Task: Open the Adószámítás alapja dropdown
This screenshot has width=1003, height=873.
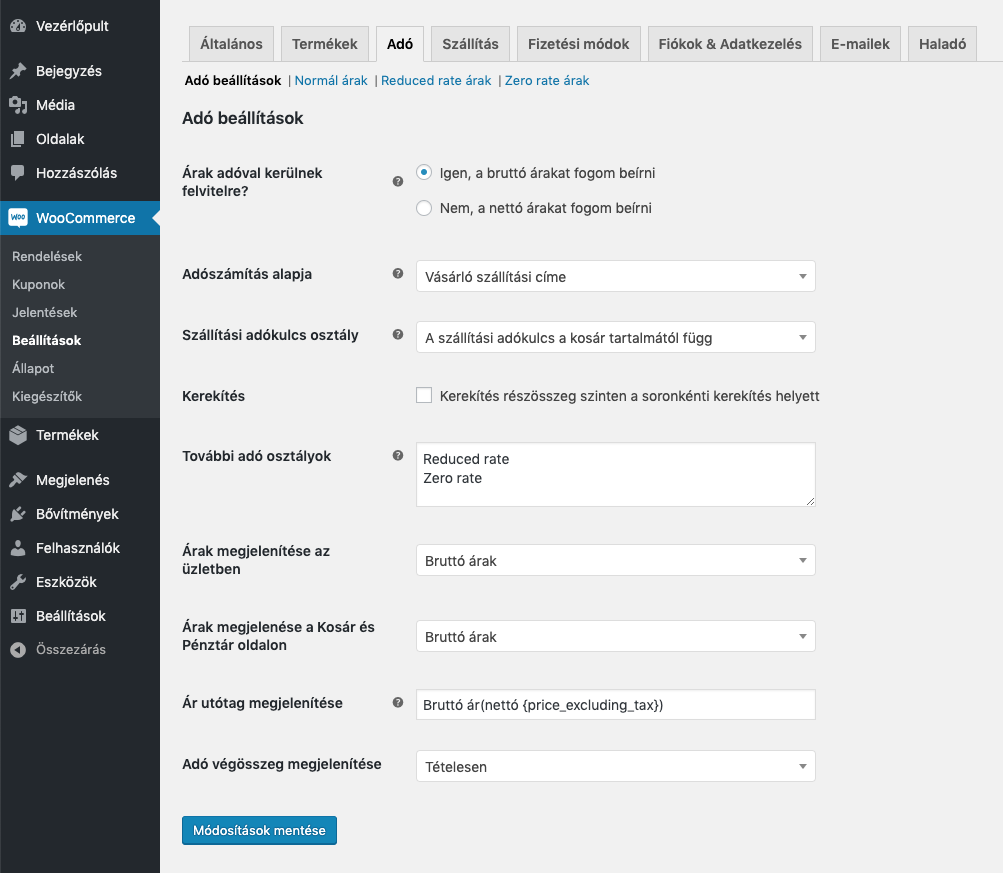Action: (x=615, y=276)
